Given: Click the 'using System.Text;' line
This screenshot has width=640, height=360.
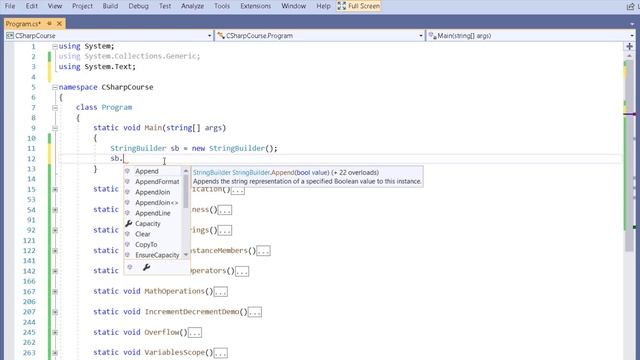Looking at the screenshot, I should (x=97, y=67).
